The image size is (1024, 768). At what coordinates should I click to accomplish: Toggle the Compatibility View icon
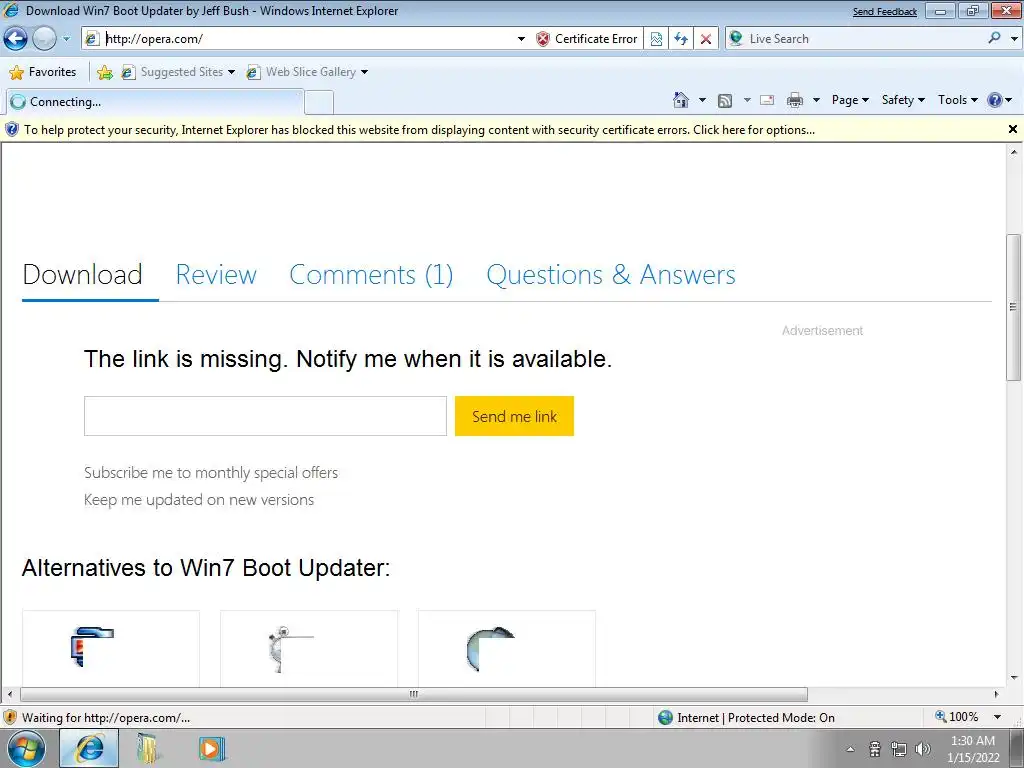pyautogui.click(x=656, y=39)
